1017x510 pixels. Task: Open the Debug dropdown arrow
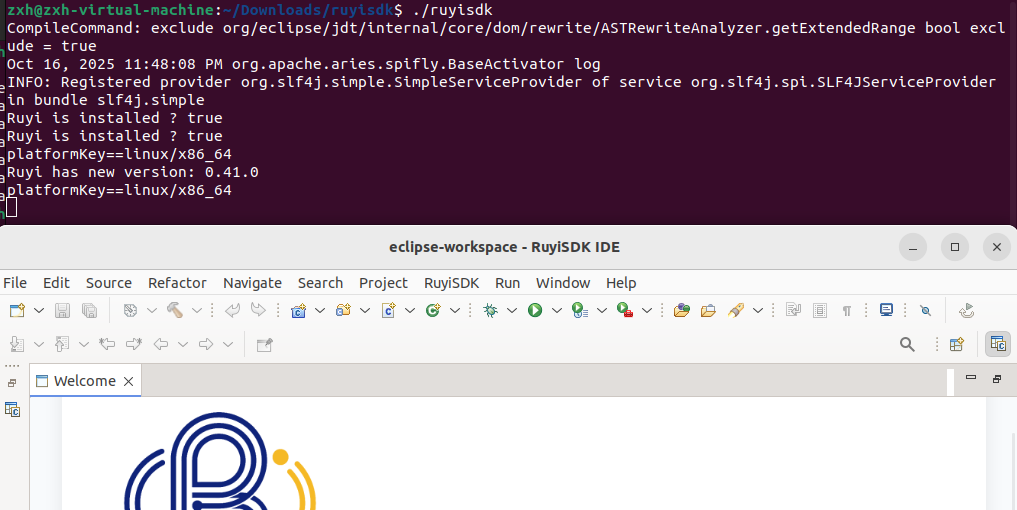tap(511, 311)
